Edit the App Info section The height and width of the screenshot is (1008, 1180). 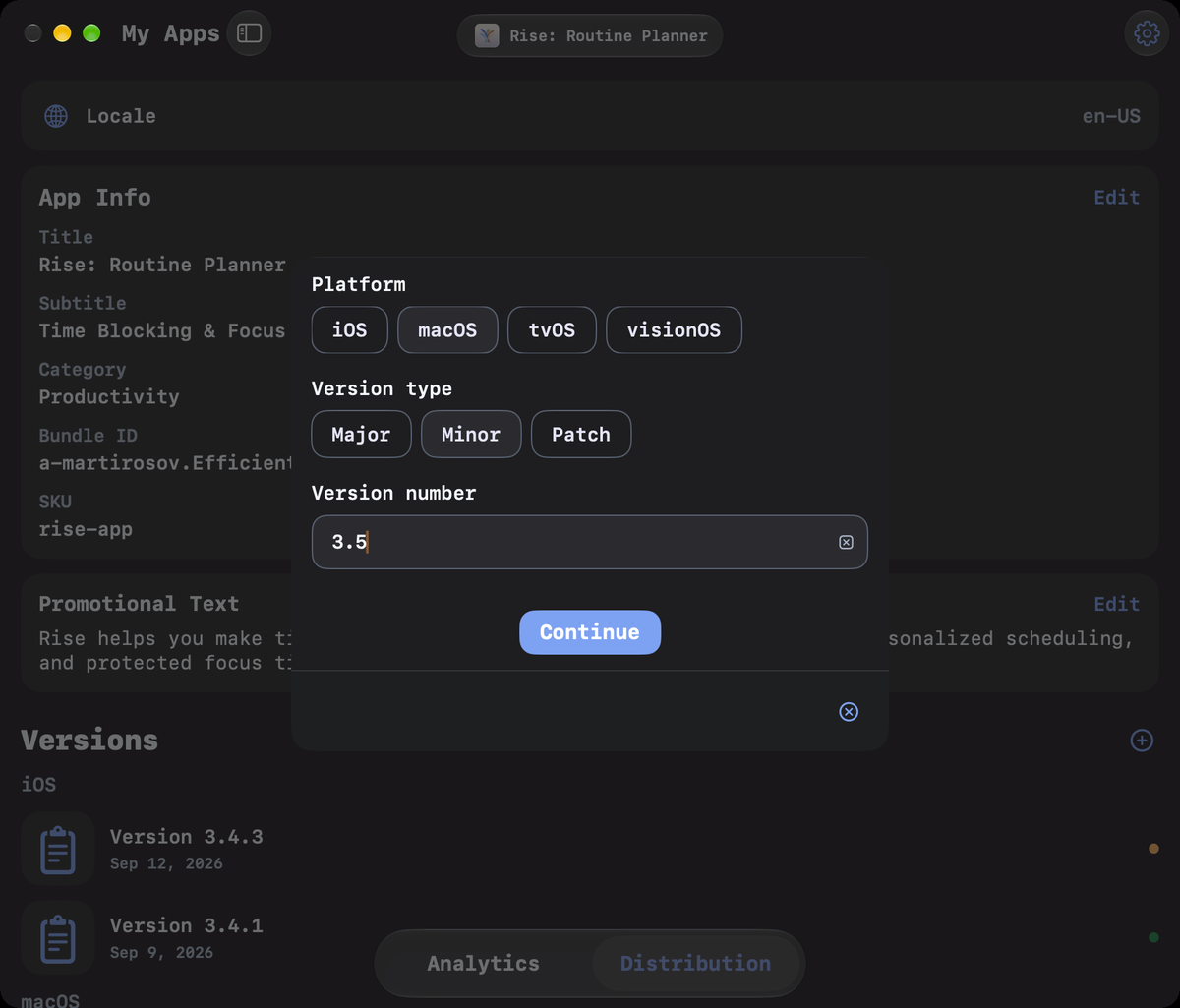[x=1116, y=198]
